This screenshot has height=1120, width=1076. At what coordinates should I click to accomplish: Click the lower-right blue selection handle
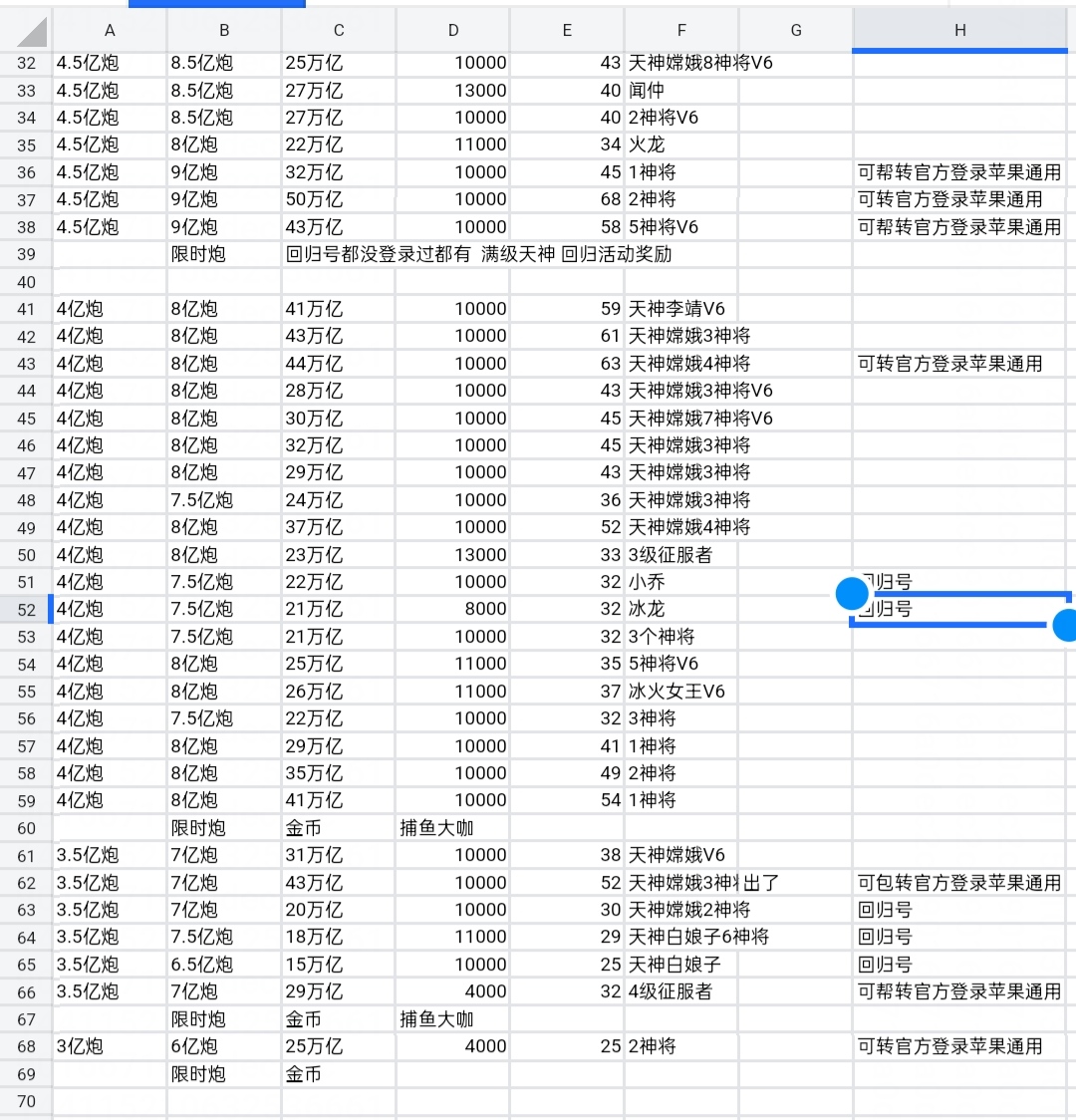[x=1065, y=626]
